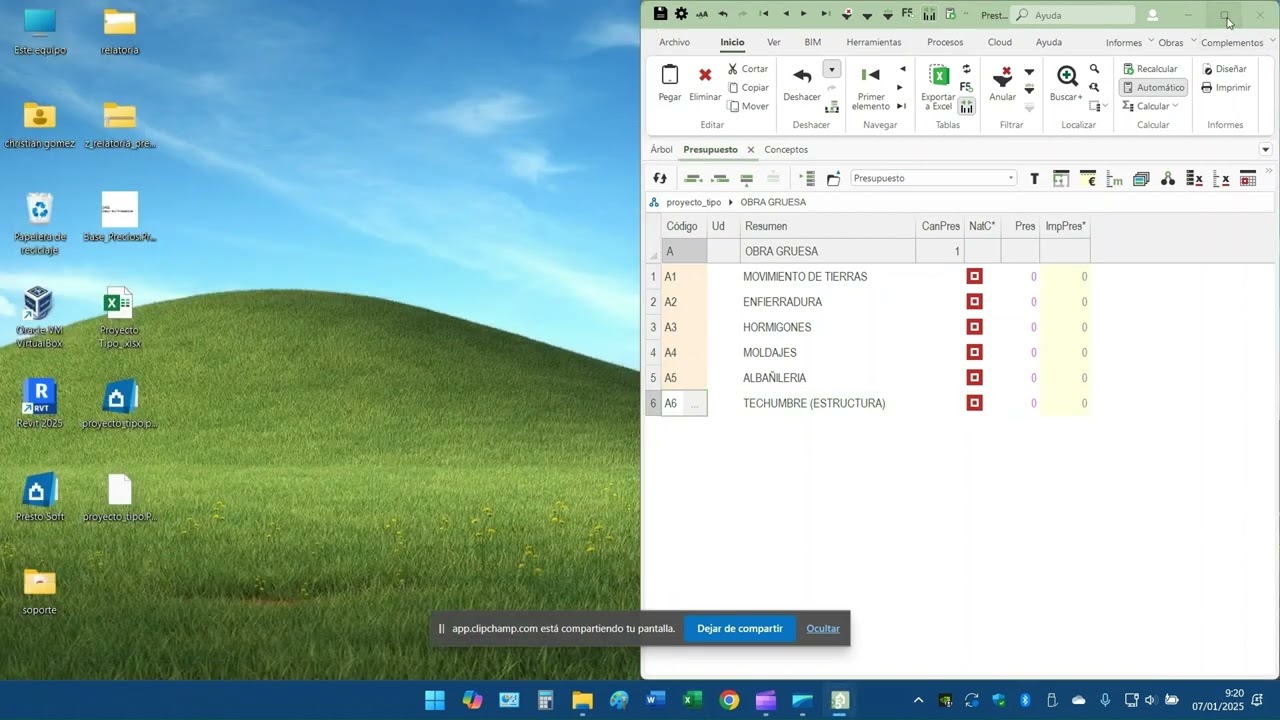This screenshot has height=720, width=1280.
Task: Switch to the Ver ribbon tab
Action: (x=774, y=42)
